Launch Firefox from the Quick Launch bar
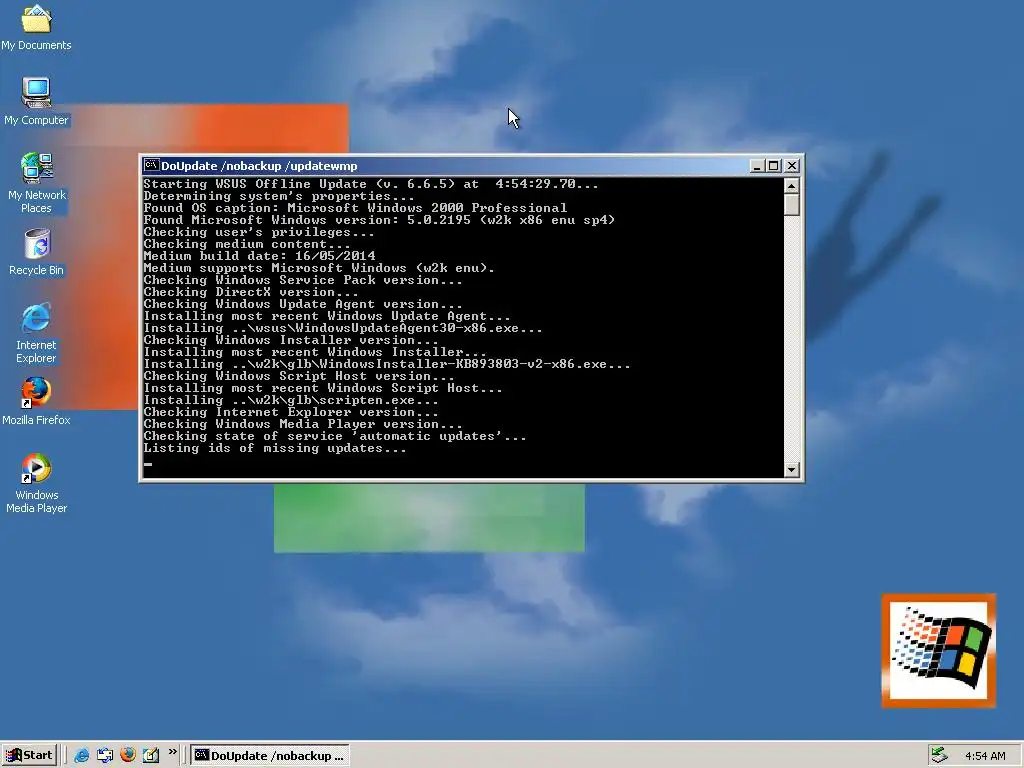The width and height of the screenshot is (1024, 768). pos(127,755)
